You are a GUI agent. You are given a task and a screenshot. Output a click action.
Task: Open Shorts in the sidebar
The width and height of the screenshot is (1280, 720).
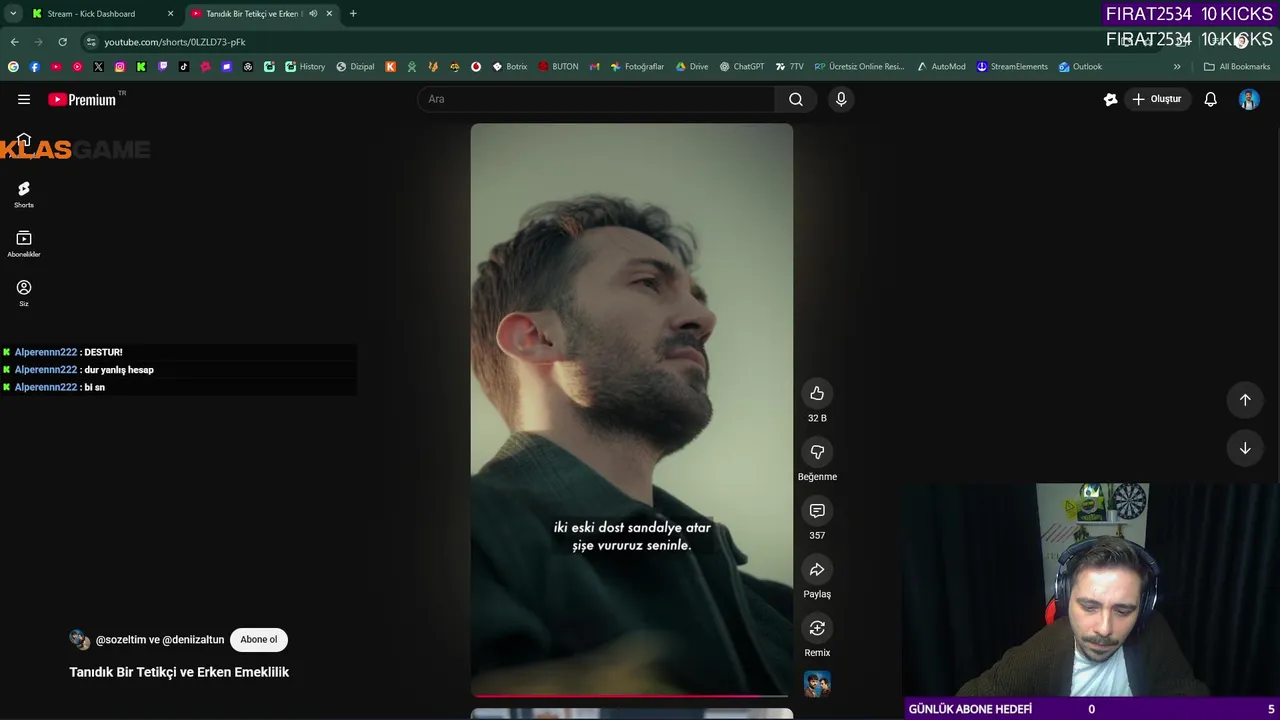tap(24, 194)
